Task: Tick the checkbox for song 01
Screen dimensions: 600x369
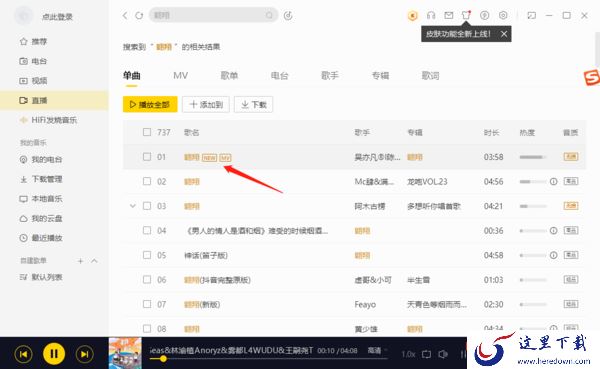Action: pyautogui.click(x=147, y=157)
